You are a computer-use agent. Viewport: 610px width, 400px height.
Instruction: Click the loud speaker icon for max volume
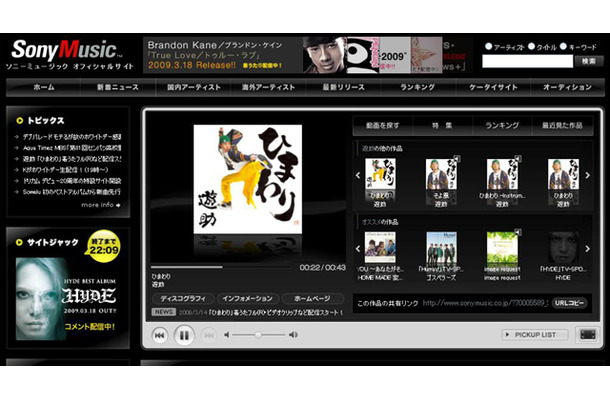293,335
